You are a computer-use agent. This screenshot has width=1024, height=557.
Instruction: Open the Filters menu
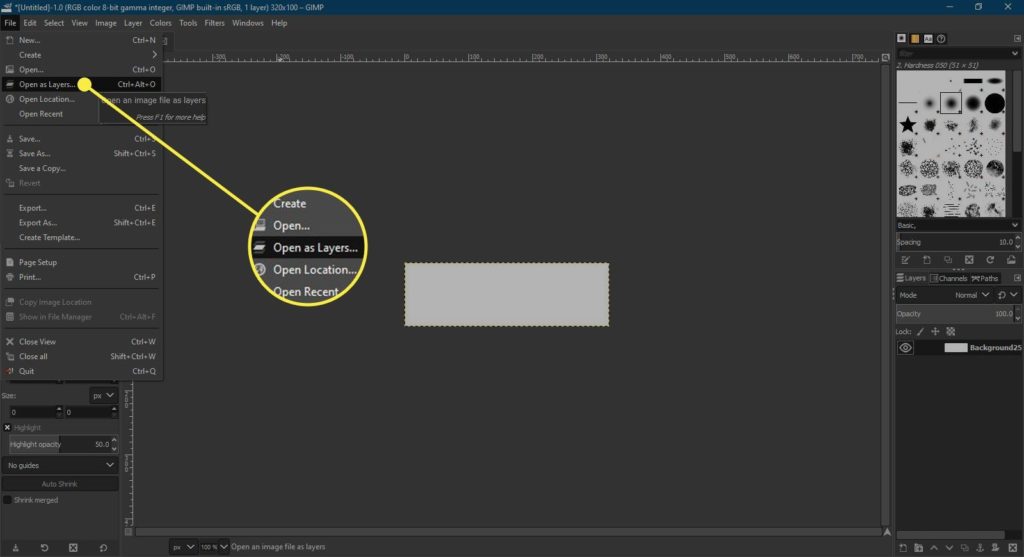point(214,23)
